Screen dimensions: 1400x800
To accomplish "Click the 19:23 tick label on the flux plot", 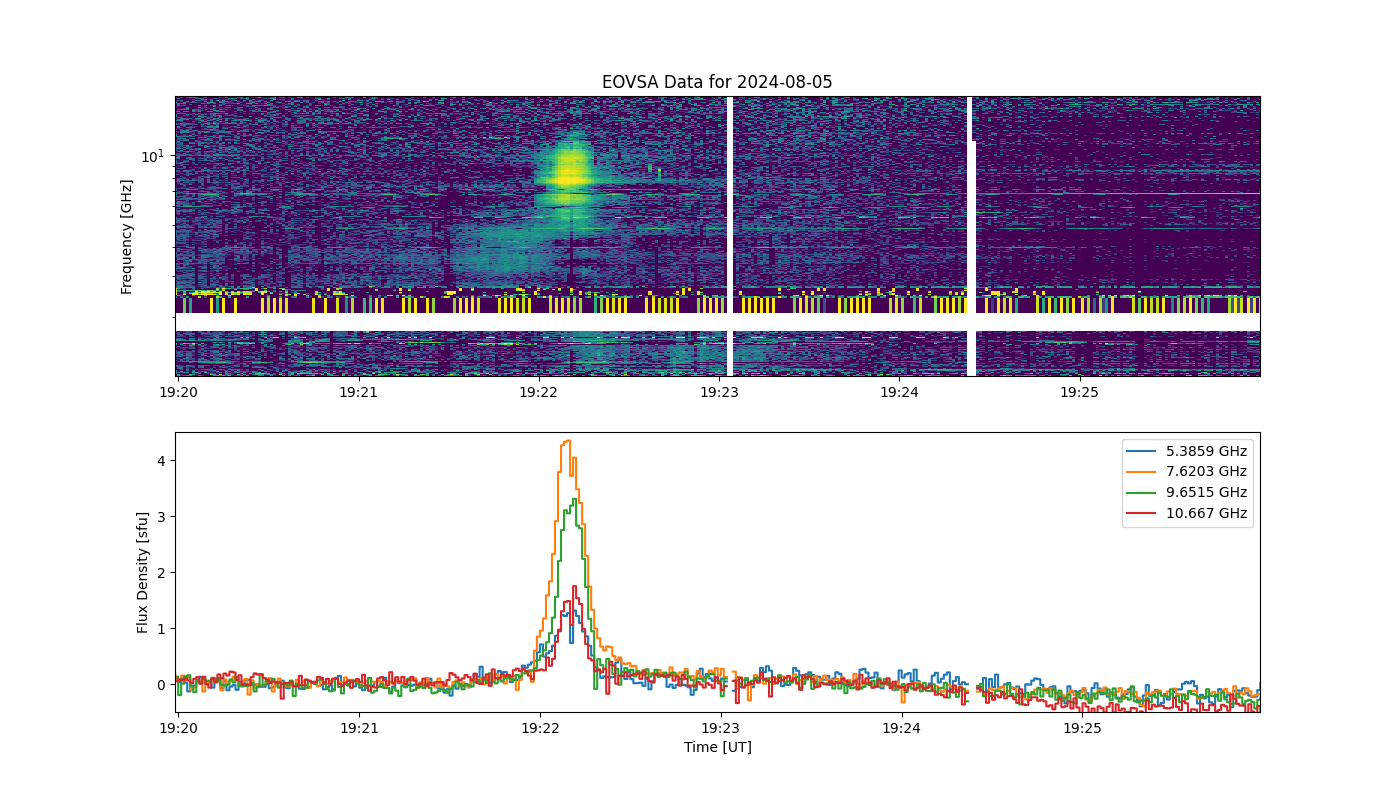I will click(x=720, y=728).
